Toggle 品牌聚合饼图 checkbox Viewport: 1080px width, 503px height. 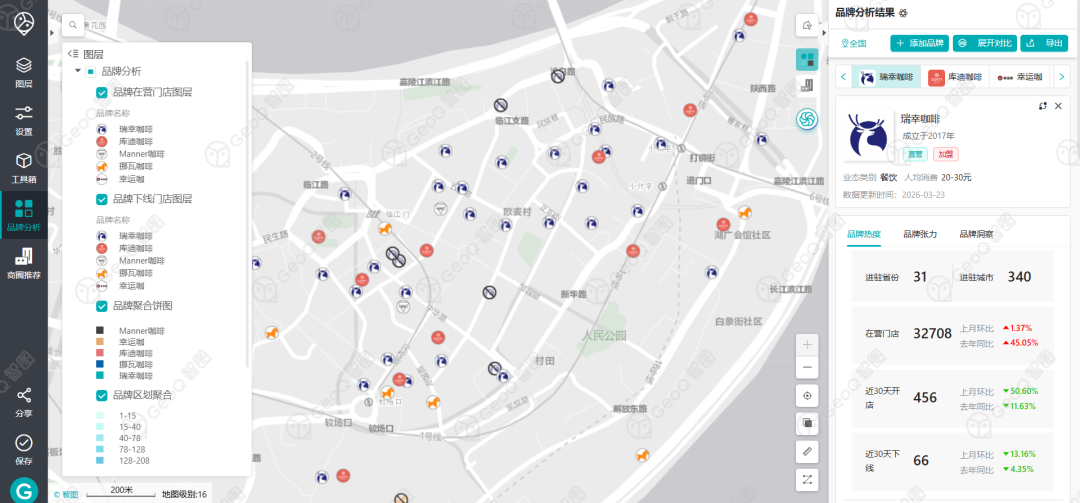tap(101, 306)
